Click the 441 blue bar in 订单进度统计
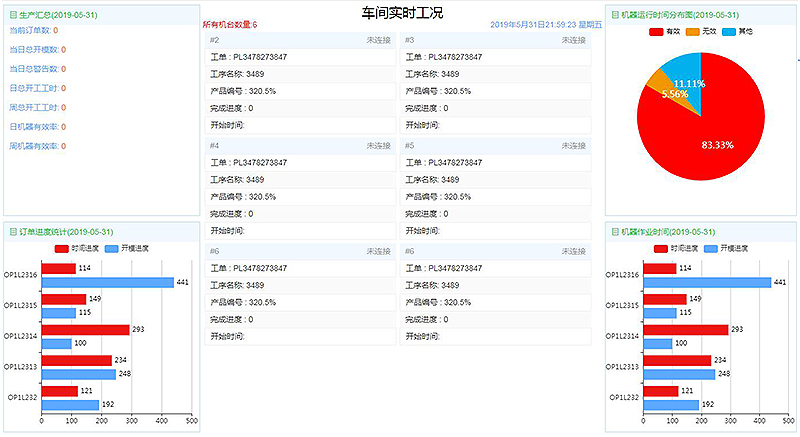800x437 pixels. 107,282
